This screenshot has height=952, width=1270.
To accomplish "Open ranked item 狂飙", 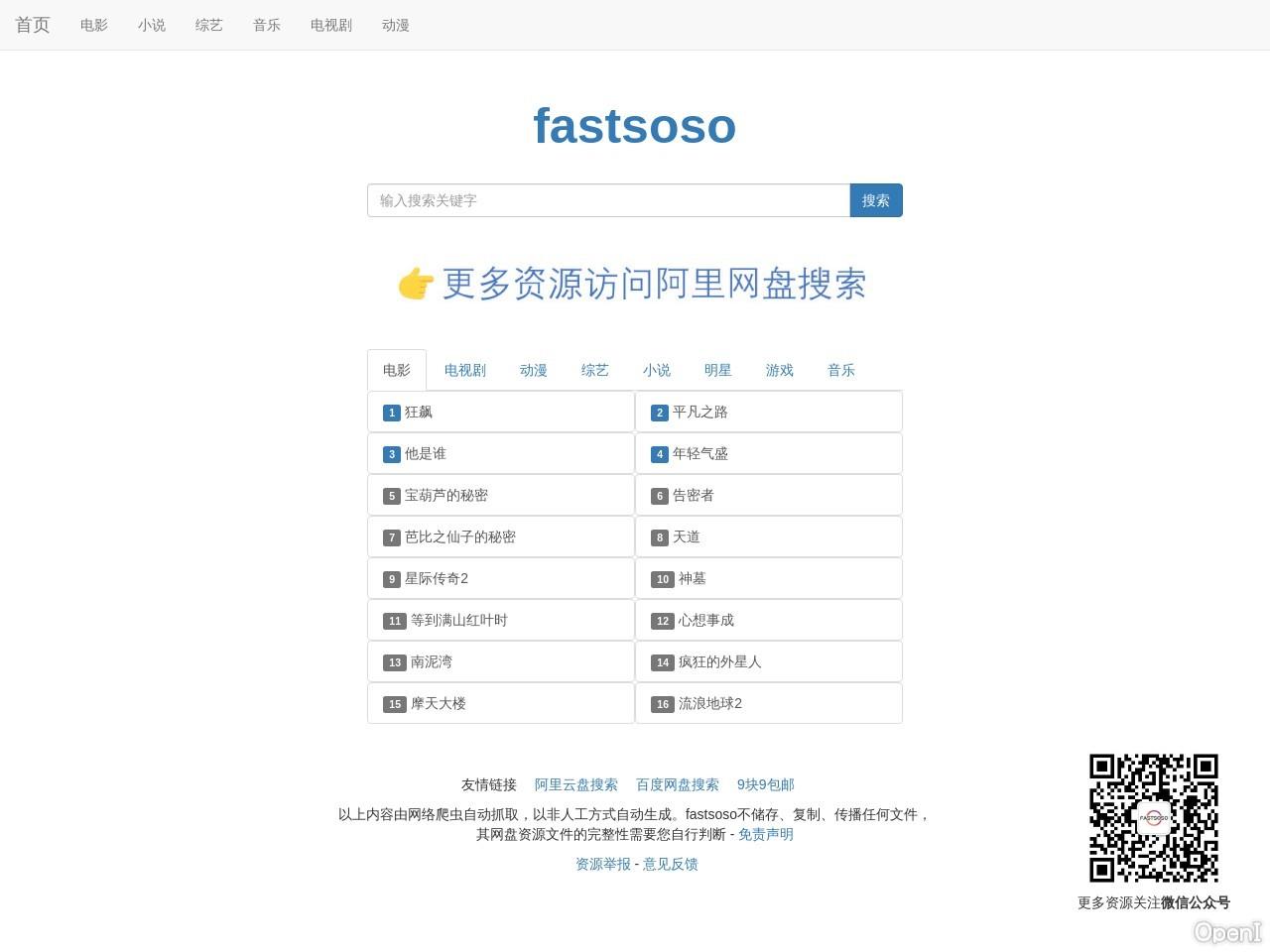I will coord(419,412).
